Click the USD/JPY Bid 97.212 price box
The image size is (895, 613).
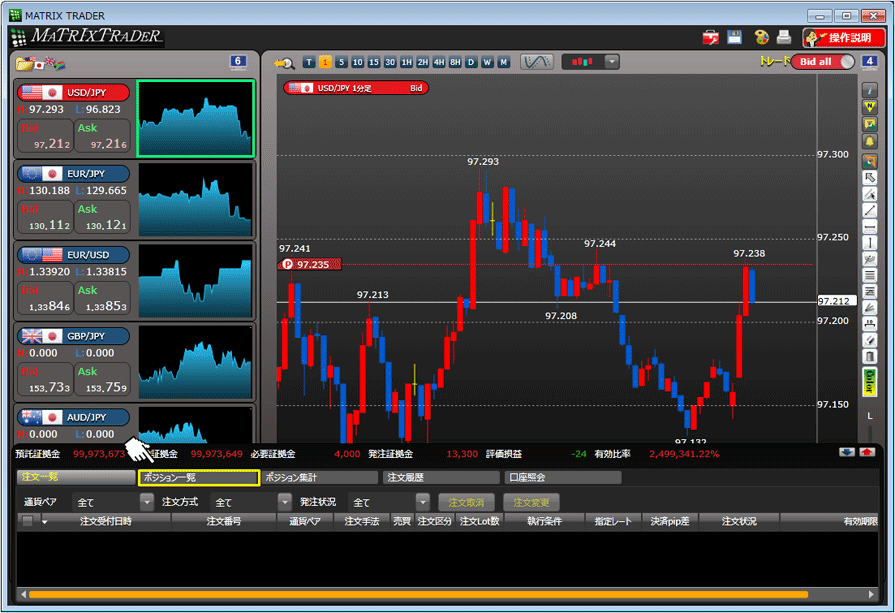pos(45,136)
